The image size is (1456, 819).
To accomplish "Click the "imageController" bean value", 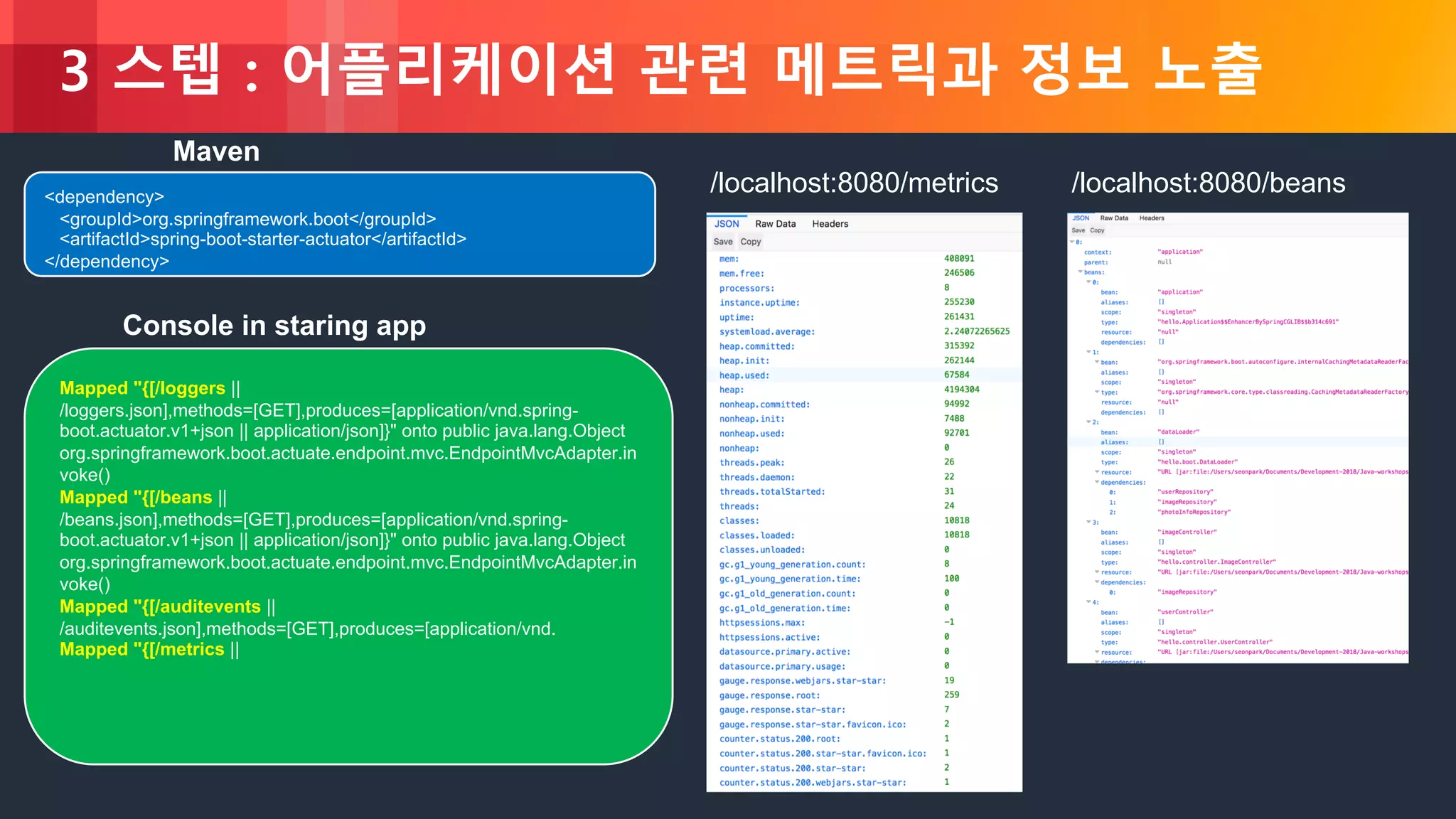I will [x=1187, y=532].
